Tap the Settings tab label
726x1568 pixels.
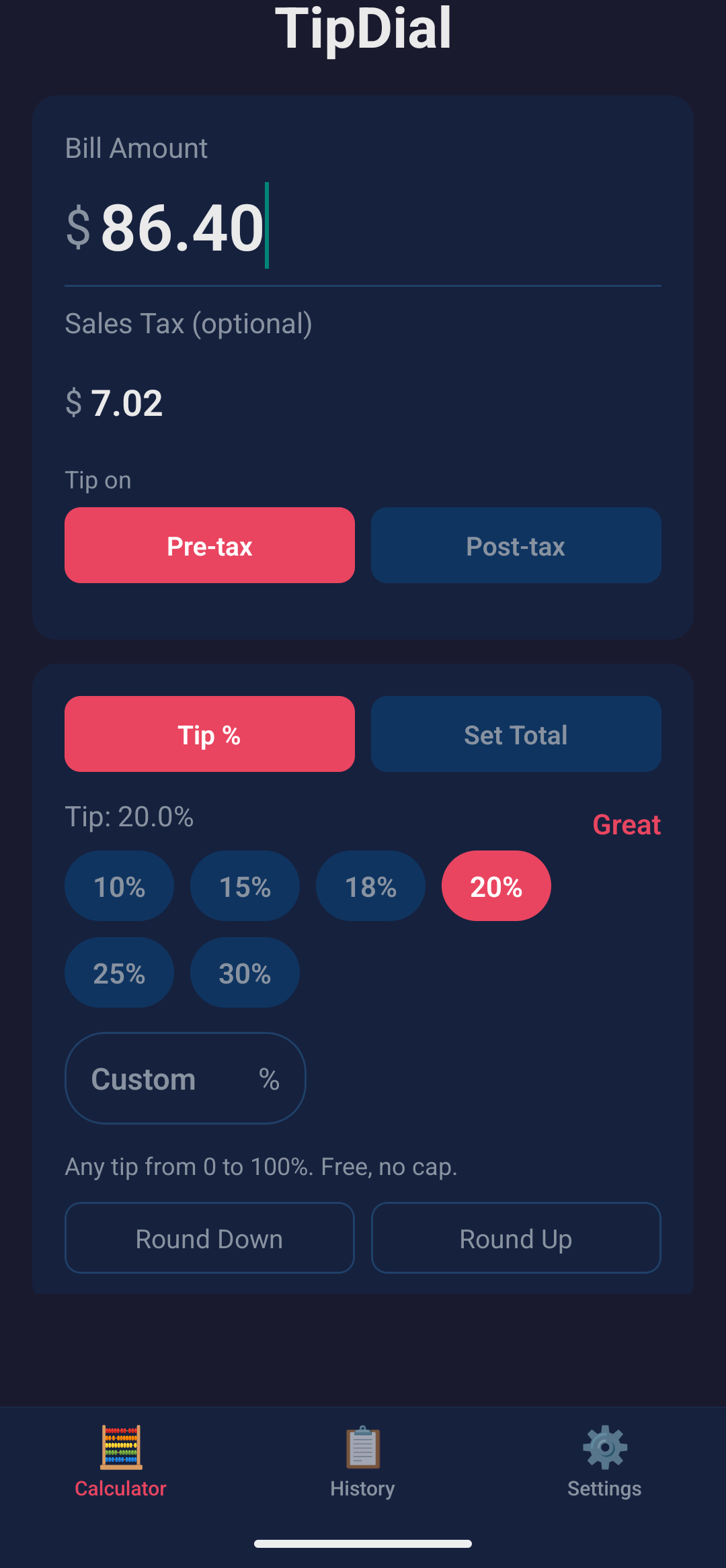pos(605,1489)
